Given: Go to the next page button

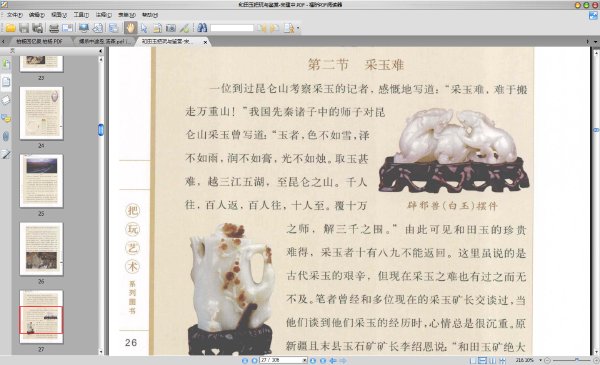Looking at the screenshot, I should (313, 360).
